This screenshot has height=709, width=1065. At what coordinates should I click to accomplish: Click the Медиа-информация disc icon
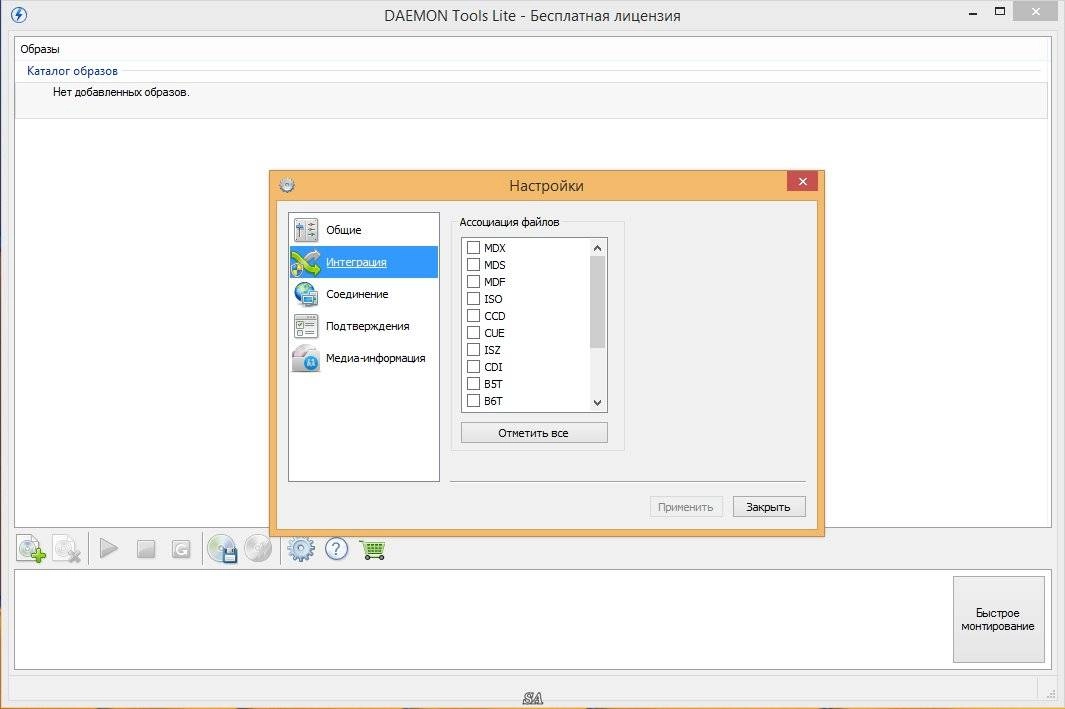pyautogui.click(x=306, y=359)
